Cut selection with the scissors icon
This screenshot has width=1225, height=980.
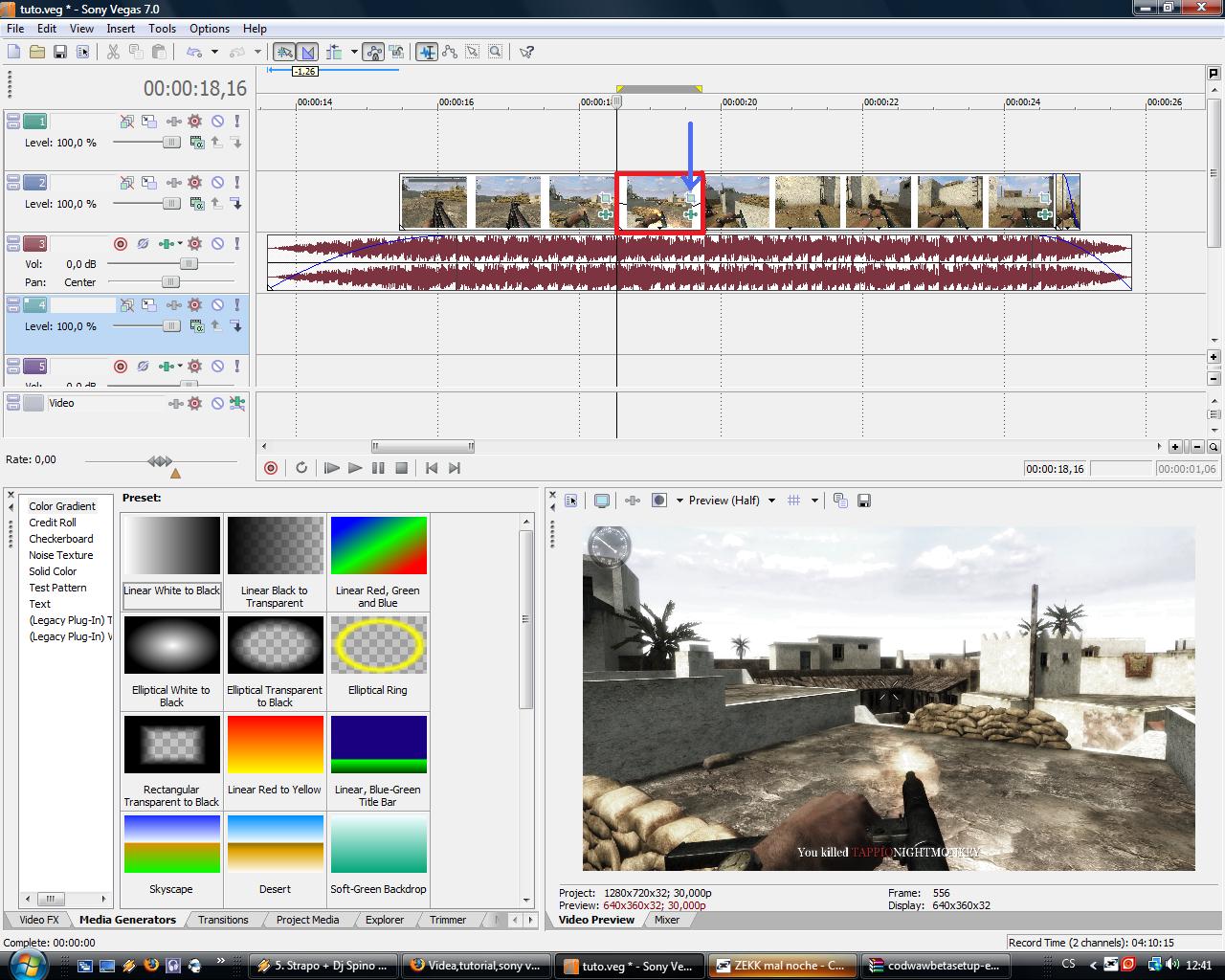point(113,52)
